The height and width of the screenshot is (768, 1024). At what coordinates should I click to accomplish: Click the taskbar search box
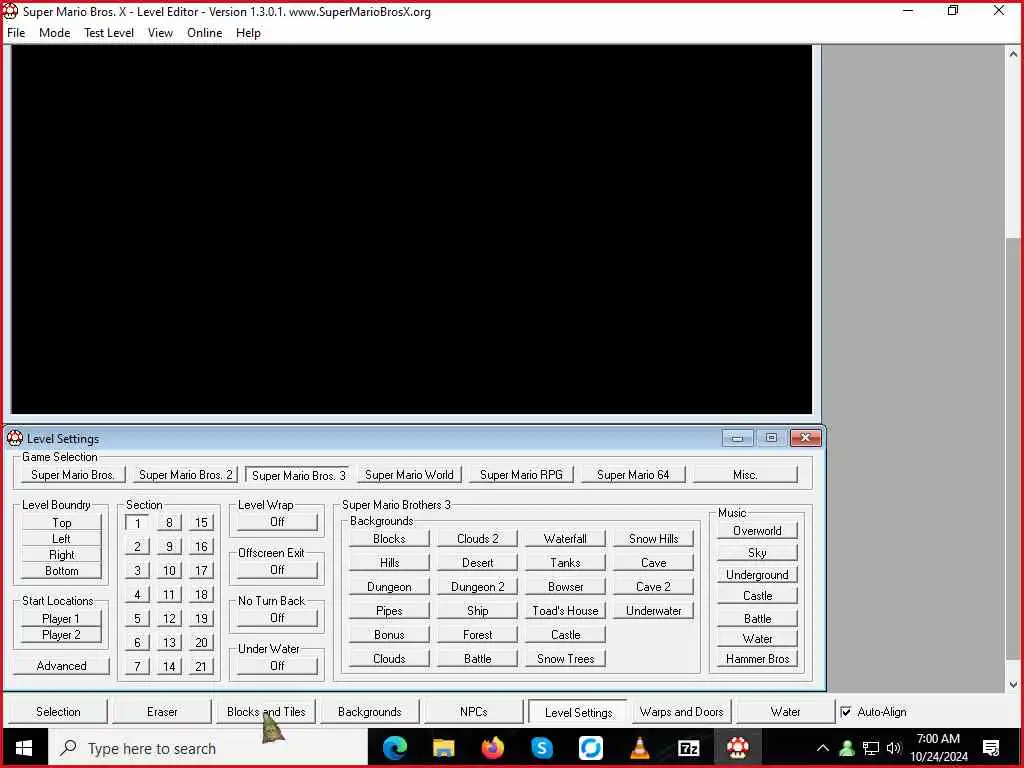tap(208, 748)
